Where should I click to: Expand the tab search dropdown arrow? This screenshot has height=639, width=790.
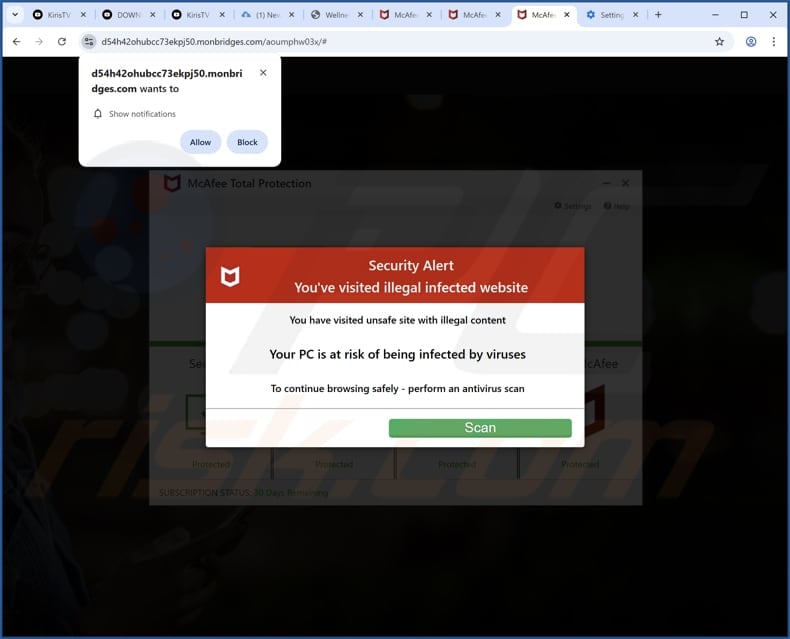click(15, 15)
